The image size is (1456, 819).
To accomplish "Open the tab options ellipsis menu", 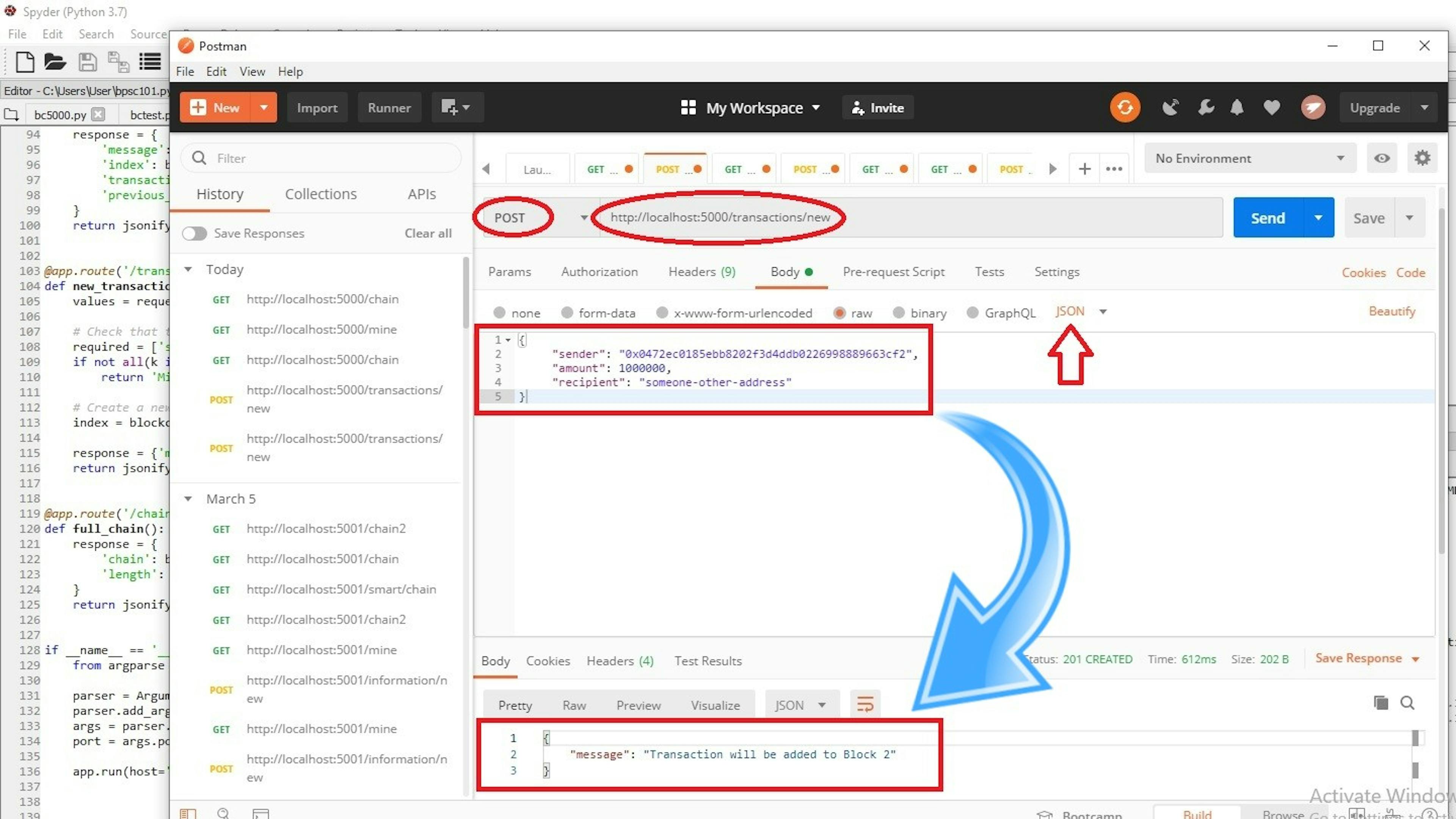I will (x=1114, y=169).
